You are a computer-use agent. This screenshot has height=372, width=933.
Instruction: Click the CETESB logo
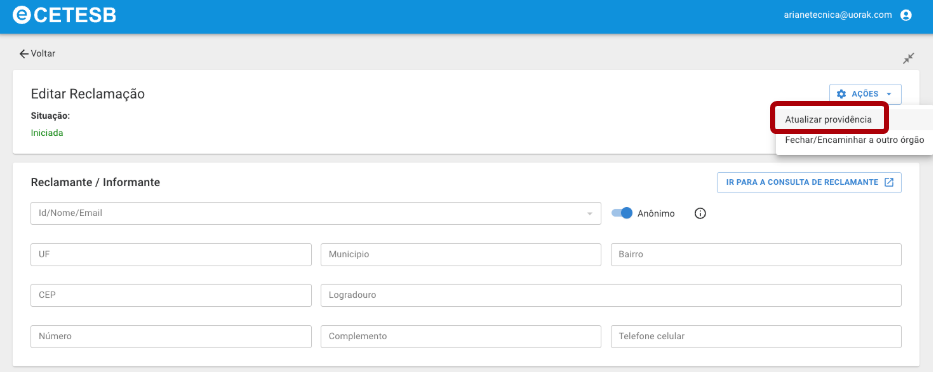[64, 15]
